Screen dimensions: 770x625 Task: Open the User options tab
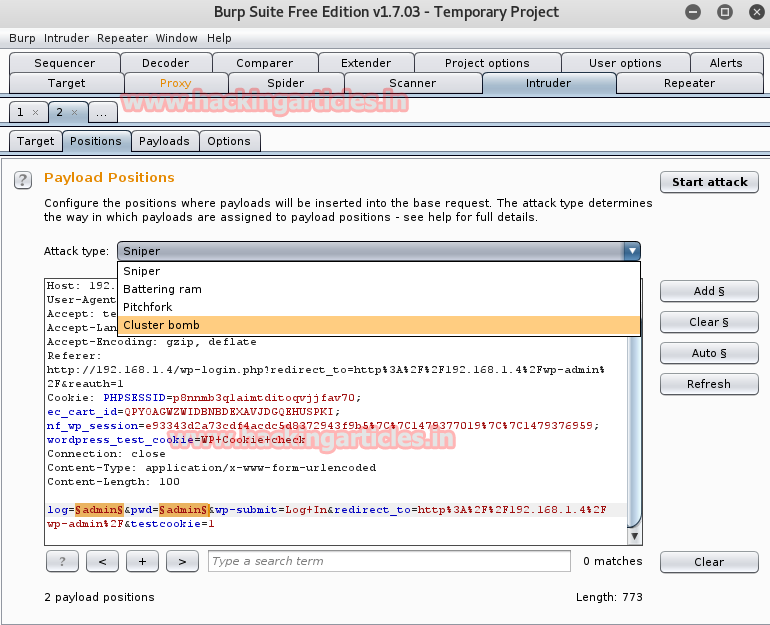pos(625,63)
